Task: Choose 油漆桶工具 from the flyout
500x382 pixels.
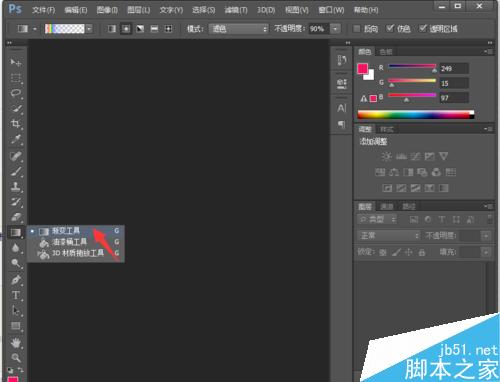Action: click(x=75, y=242)
